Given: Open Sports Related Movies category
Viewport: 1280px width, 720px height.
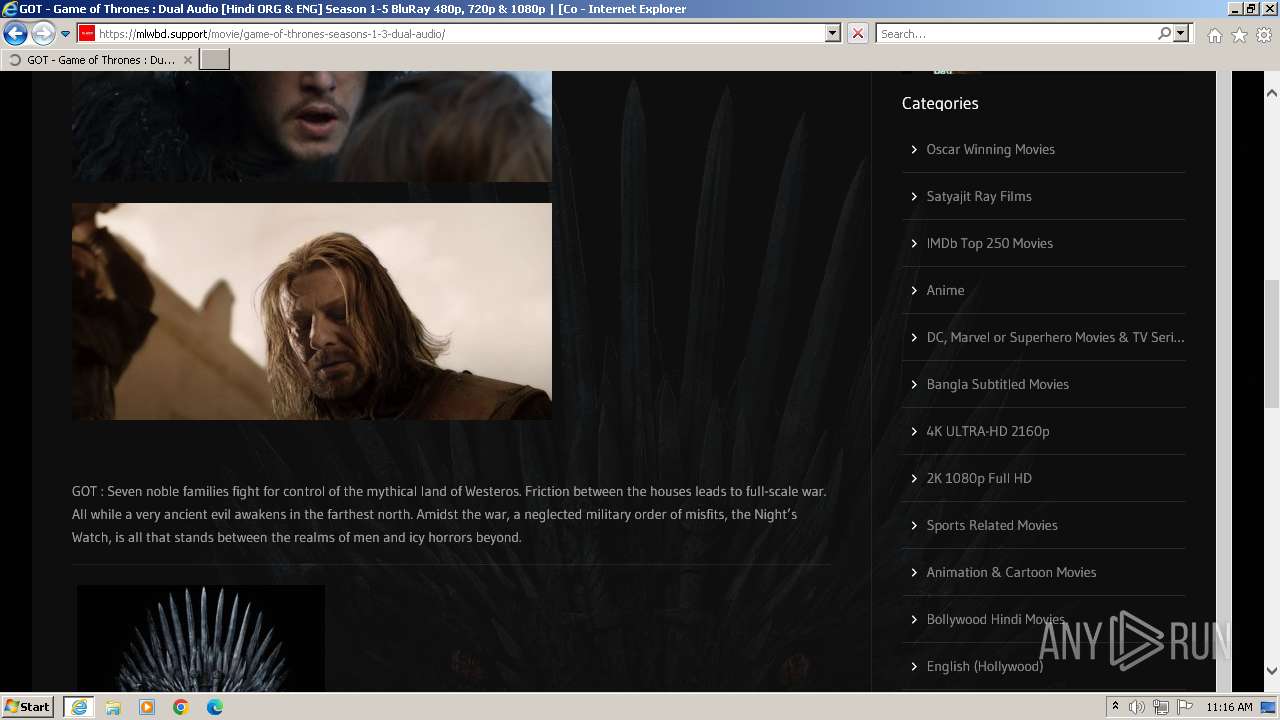Looking at the screenshot, I should pos(992,525).
